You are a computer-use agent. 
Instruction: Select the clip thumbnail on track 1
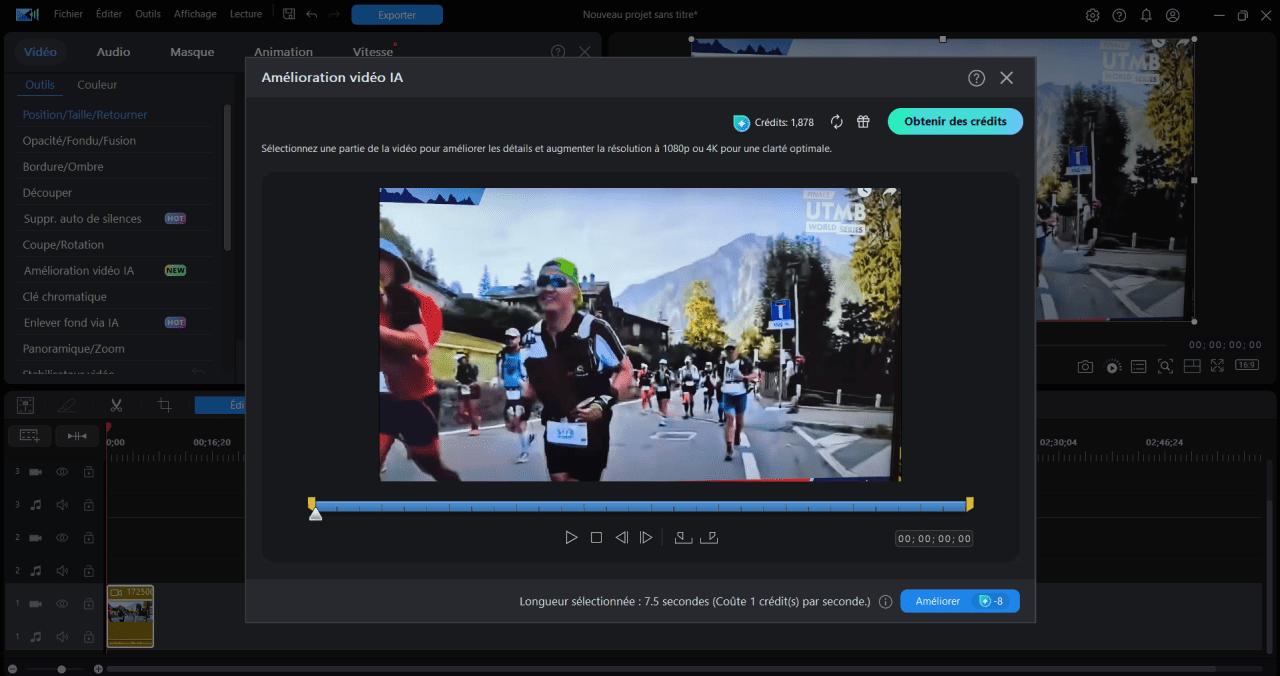coord(130,615)
